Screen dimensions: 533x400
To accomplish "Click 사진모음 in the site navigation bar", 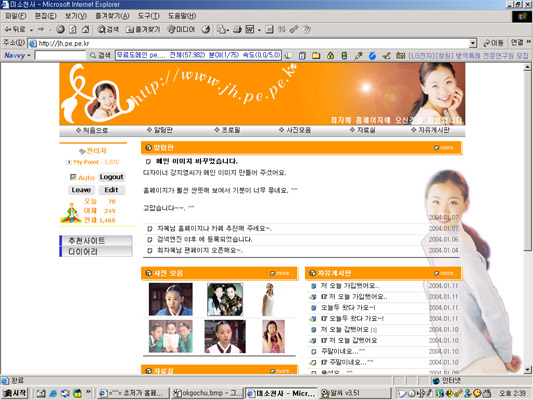I will coord(295,130).
